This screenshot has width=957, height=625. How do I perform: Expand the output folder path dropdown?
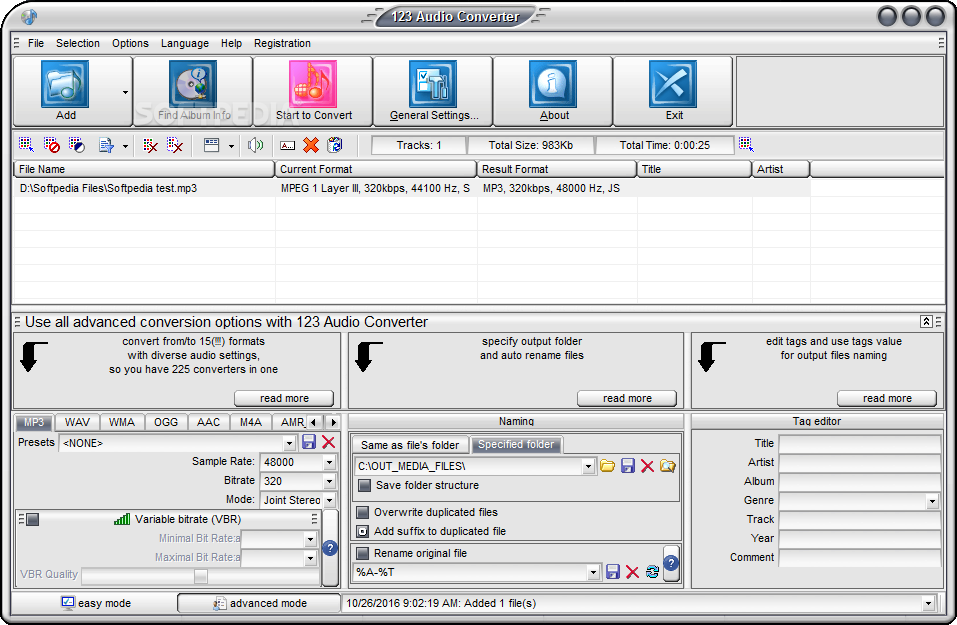click(x=588, y=466)
